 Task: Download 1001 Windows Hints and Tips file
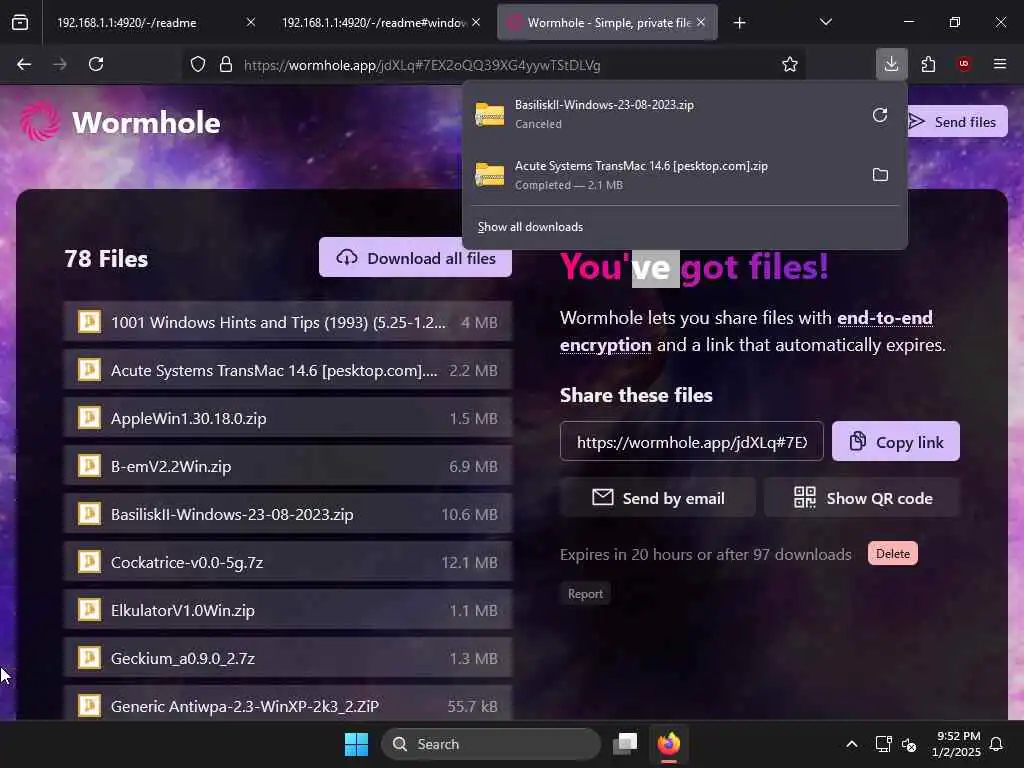(288, 322)
